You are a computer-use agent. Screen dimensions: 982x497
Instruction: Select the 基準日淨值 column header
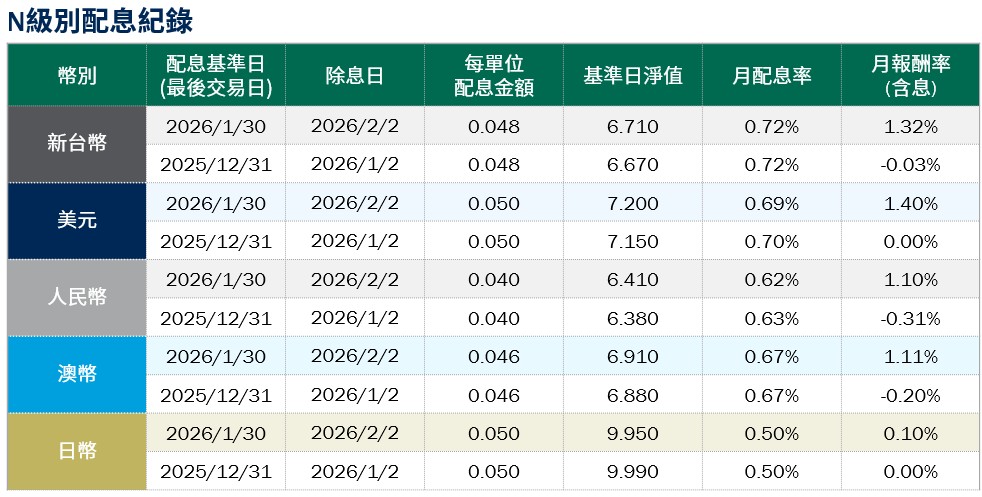pyautogui.click(x=633, y=76)
